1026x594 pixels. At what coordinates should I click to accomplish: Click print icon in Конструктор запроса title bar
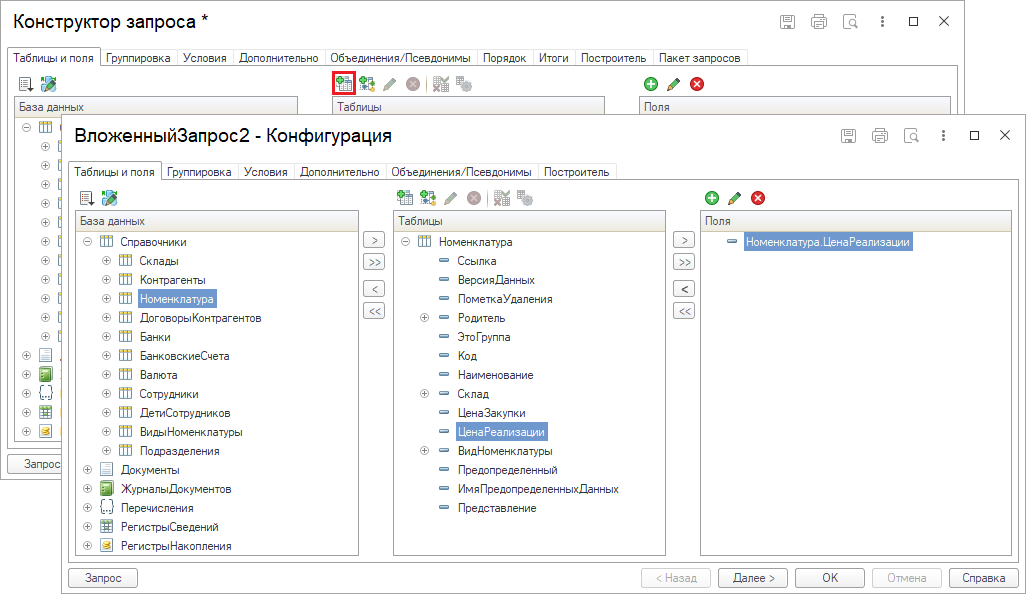(819, 22)
